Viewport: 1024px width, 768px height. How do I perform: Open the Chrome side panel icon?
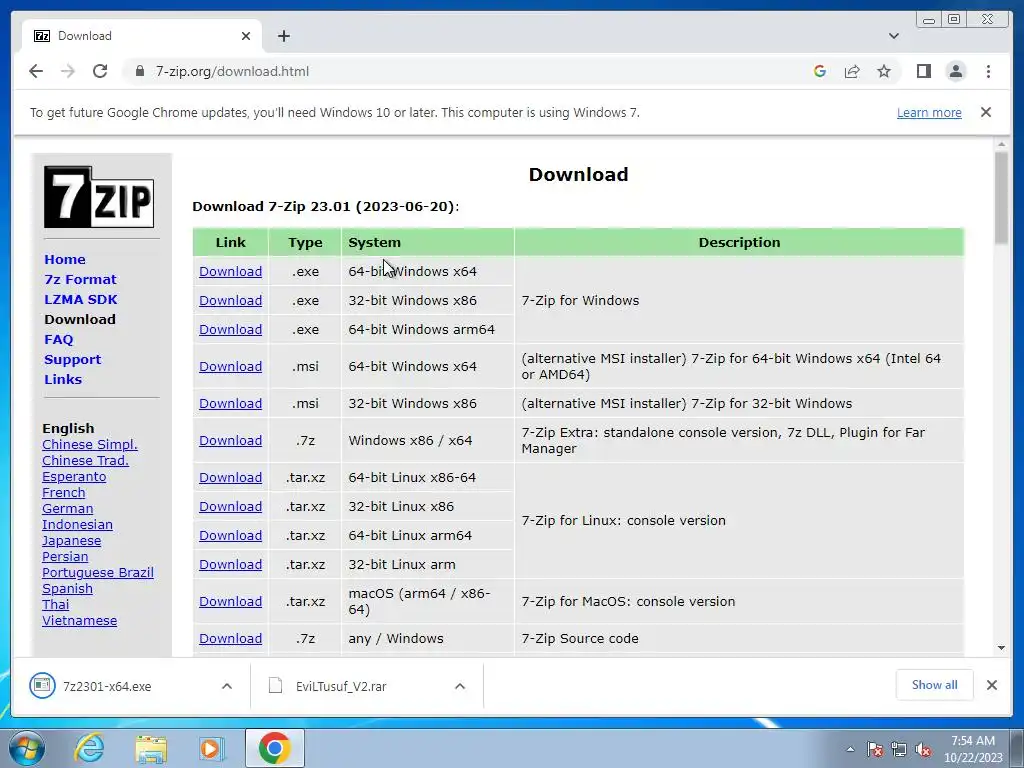pyautogui.click(x=923, y=71)
